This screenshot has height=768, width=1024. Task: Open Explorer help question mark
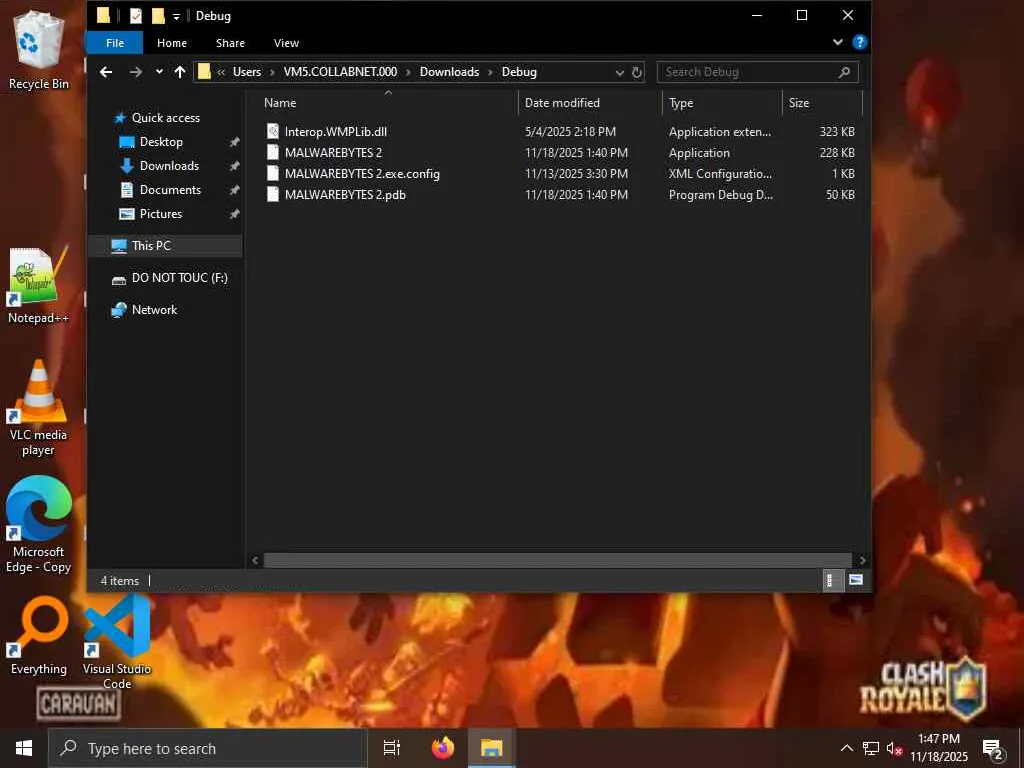click(859, 42)
